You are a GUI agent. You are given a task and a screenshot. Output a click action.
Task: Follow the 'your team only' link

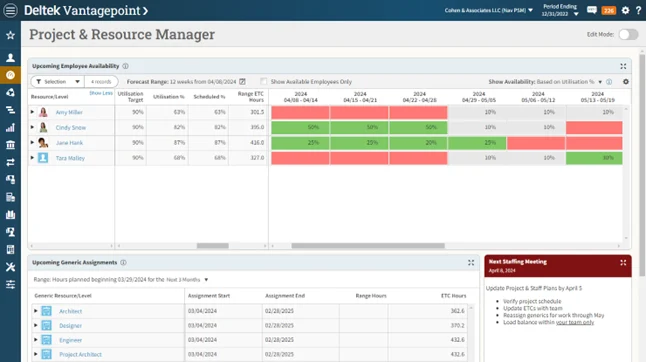click(x=575, y=322)
